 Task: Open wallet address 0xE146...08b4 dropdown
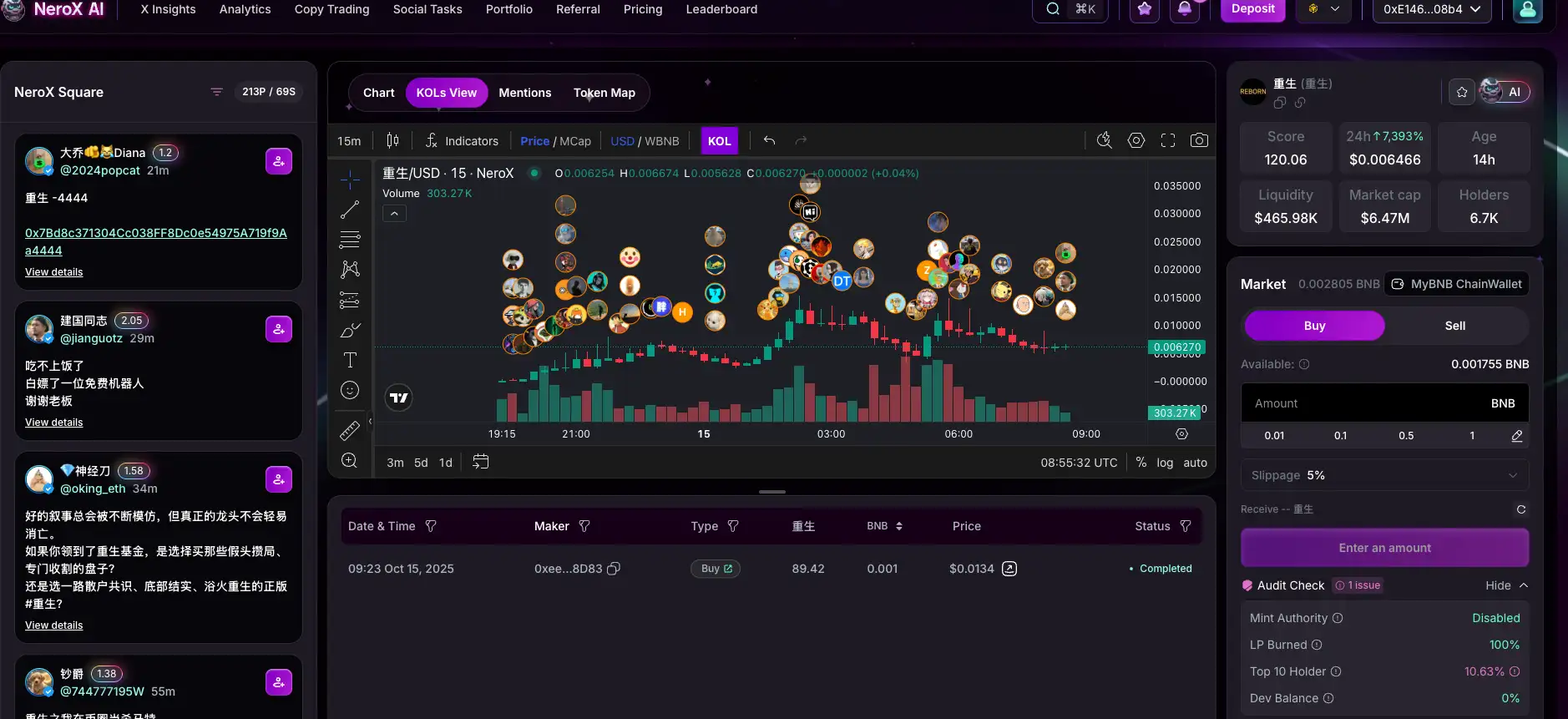[x=1431, y=9]
